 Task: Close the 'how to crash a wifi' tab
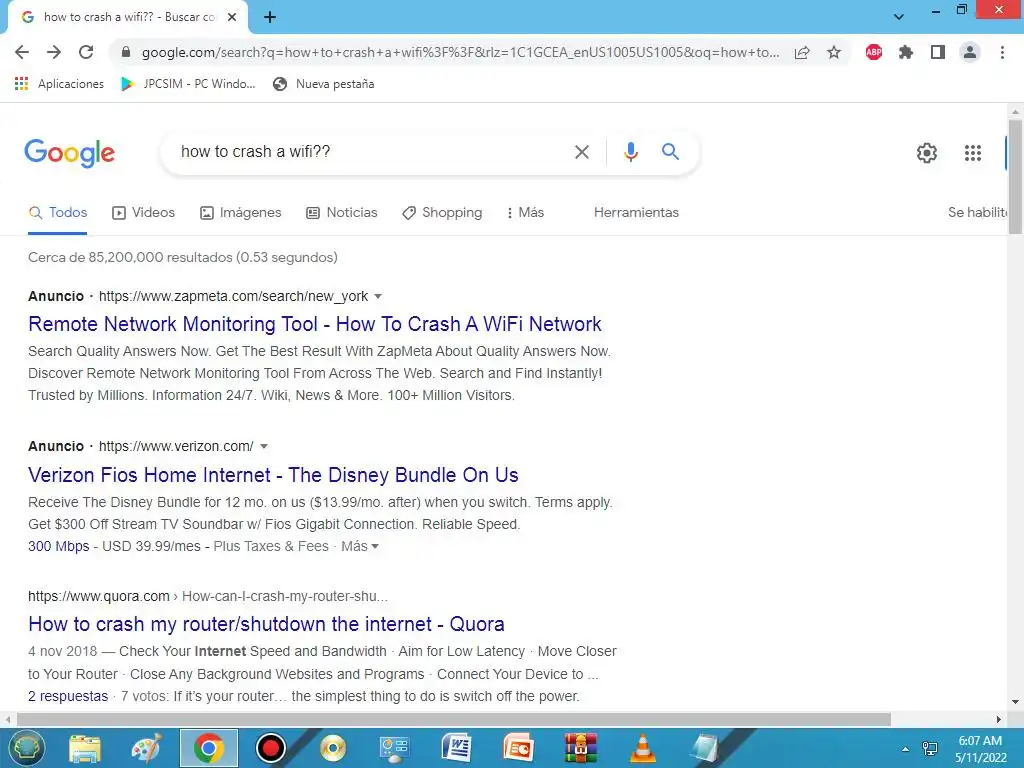(232, 18)
